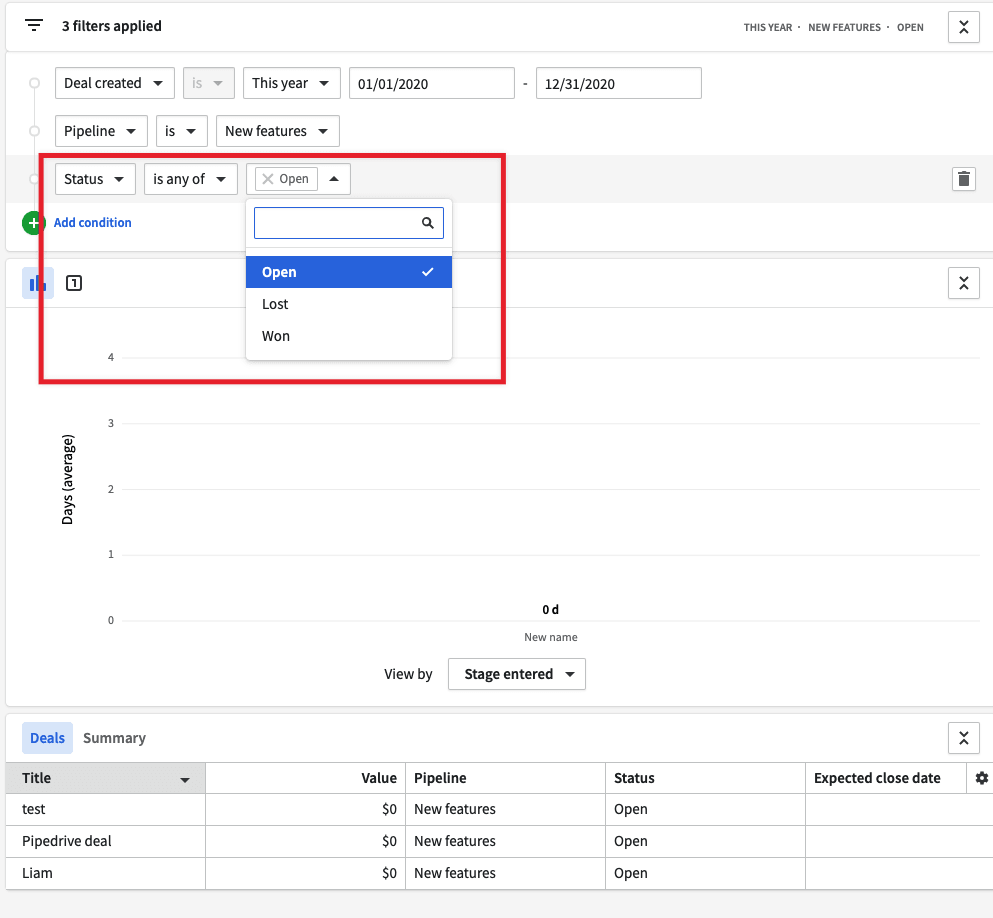Collapse the deals table panel

[x=963, y=738]
